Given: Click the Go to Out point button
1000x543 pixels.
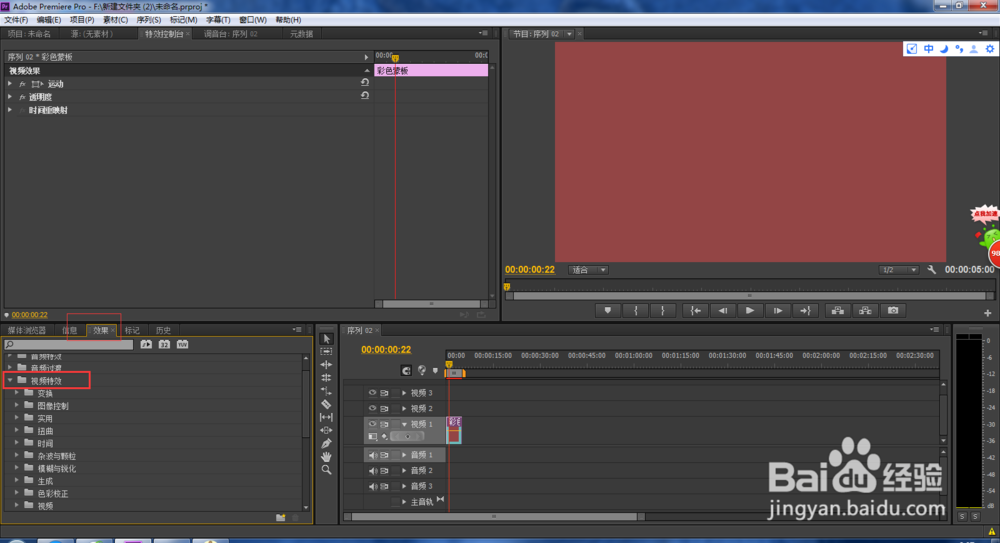Looking at the screenshot, I should tap(805, 311).
